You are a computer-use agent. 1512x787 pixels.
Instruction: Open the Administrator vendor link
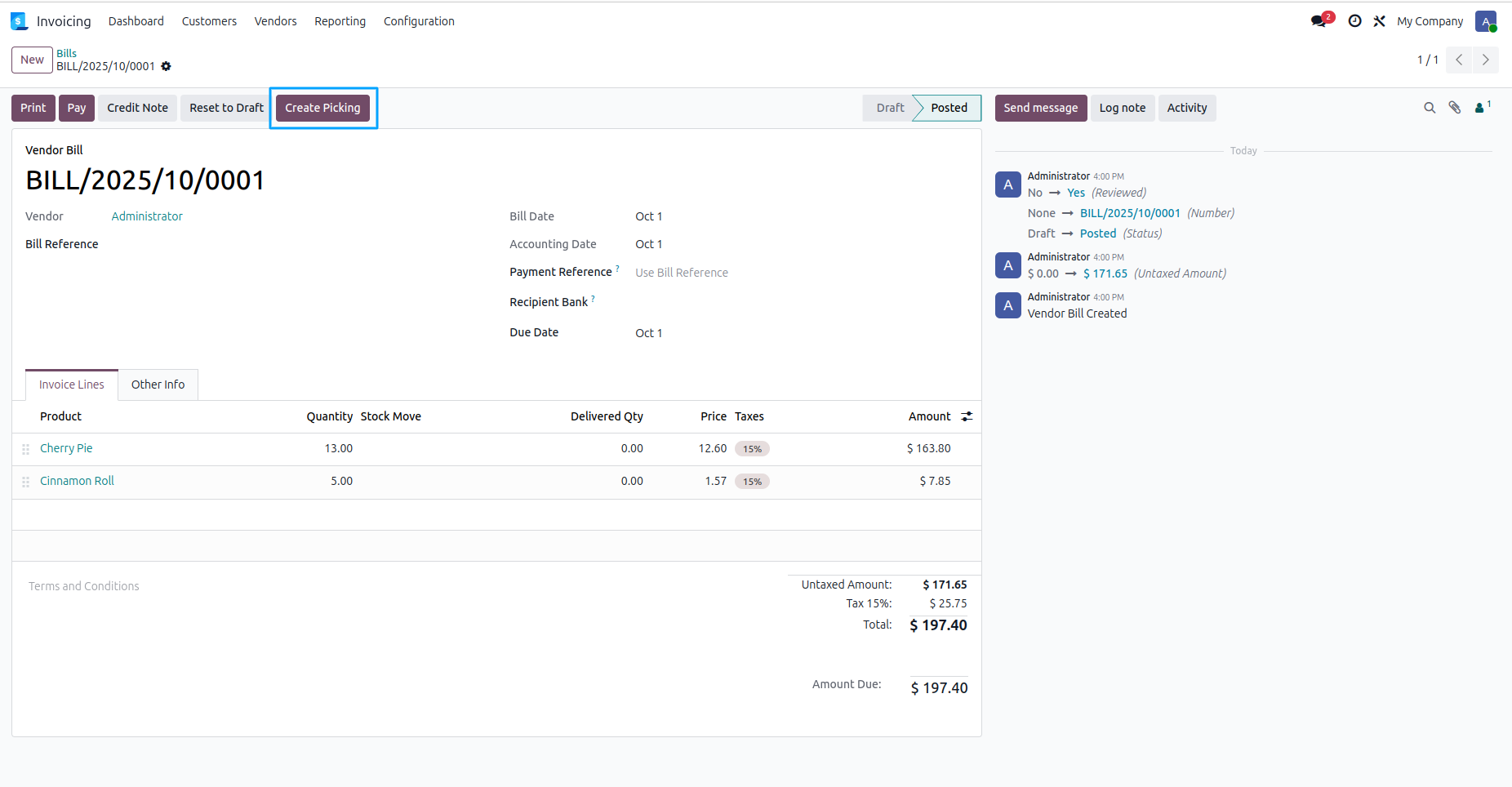pos(147,216)
